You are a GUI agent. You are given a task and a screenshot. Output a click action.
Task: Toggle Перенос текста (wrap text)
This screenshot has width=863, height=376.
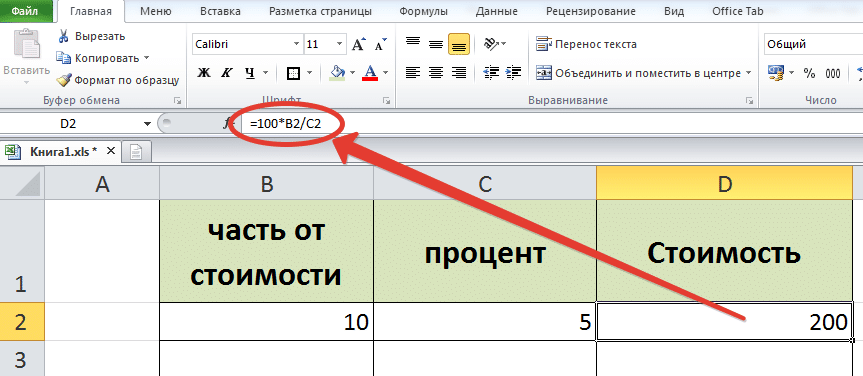[587, 45]
